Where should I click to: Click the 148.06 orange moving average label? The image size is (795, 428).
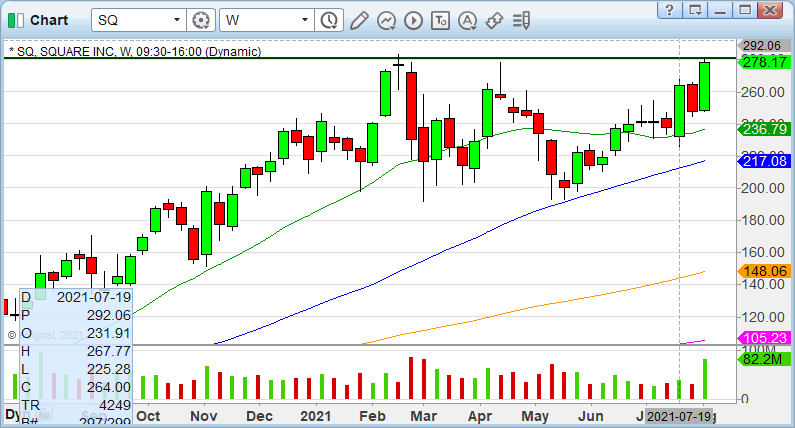click(x=764, y=271)
